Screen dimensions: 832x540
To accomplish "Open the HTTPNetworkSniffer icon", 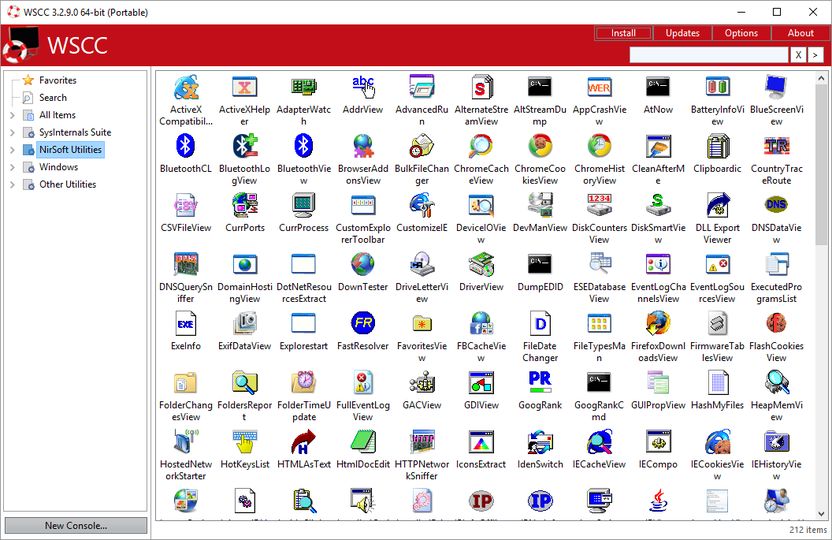I will (422, 441).
